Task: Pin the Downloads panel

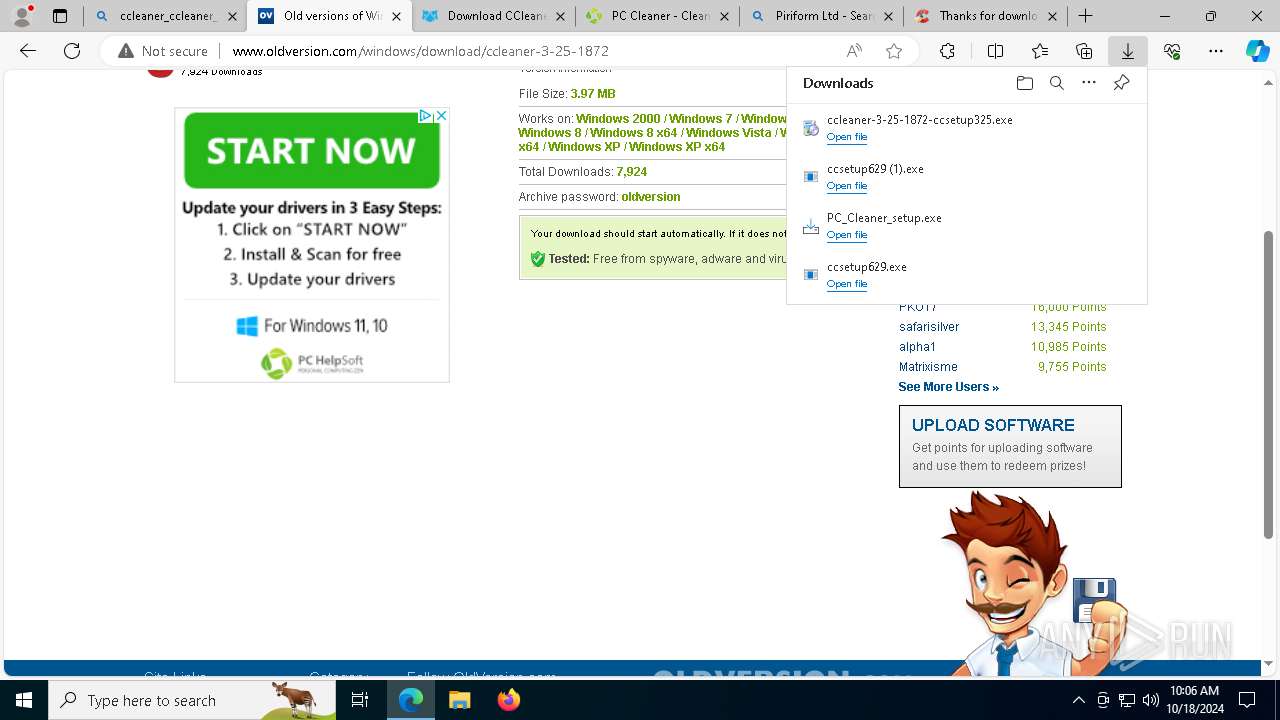Action: [1121, 83]
